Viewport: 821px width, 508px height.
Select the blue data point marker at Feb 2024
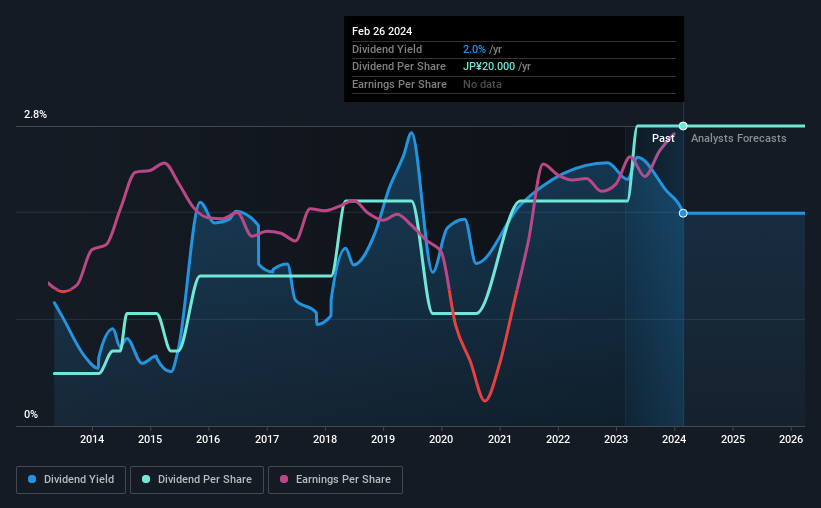683,213
